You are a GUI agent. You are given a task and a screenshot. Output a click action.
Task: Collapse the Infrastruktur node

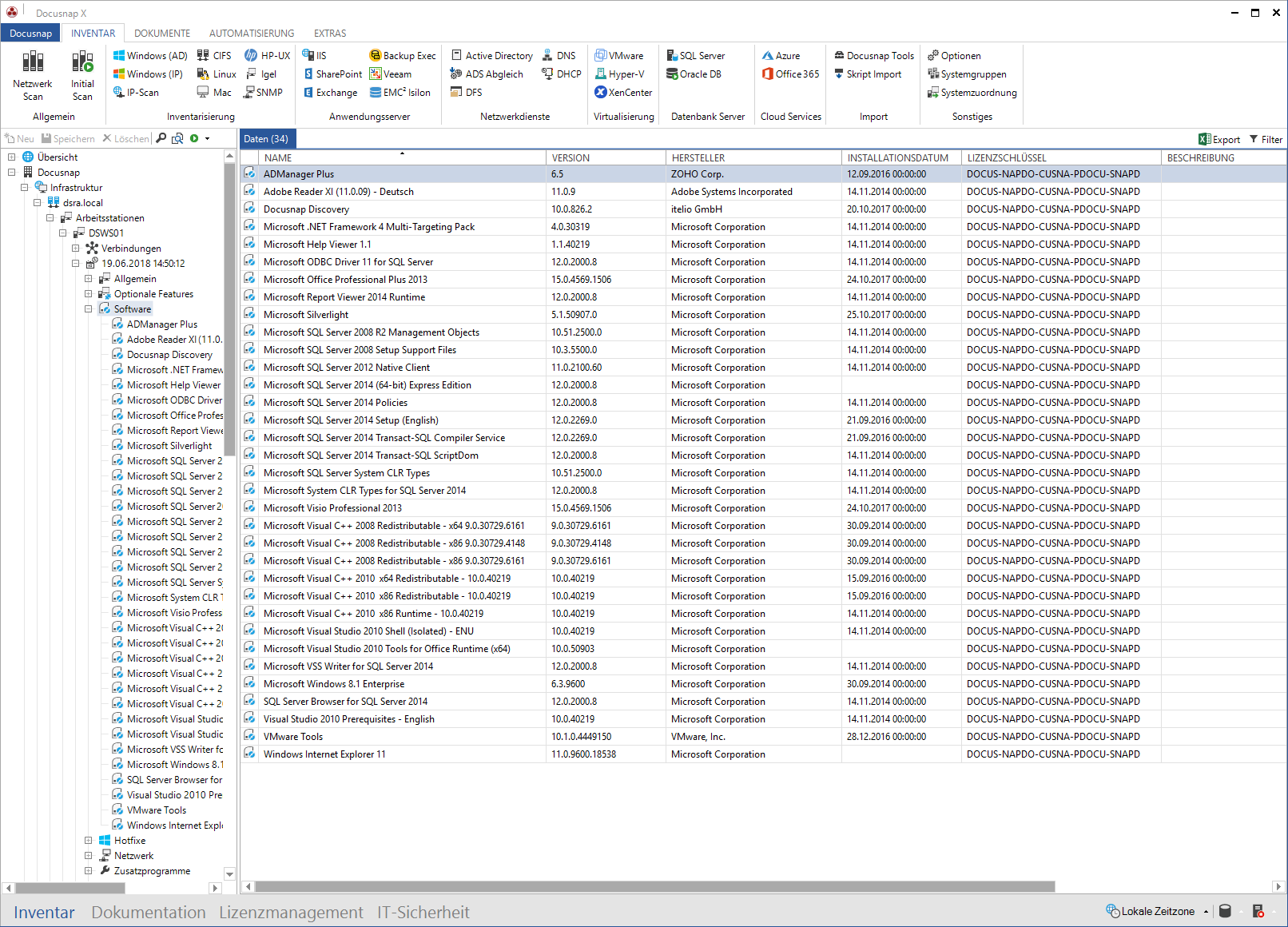[x=25, y=188]
